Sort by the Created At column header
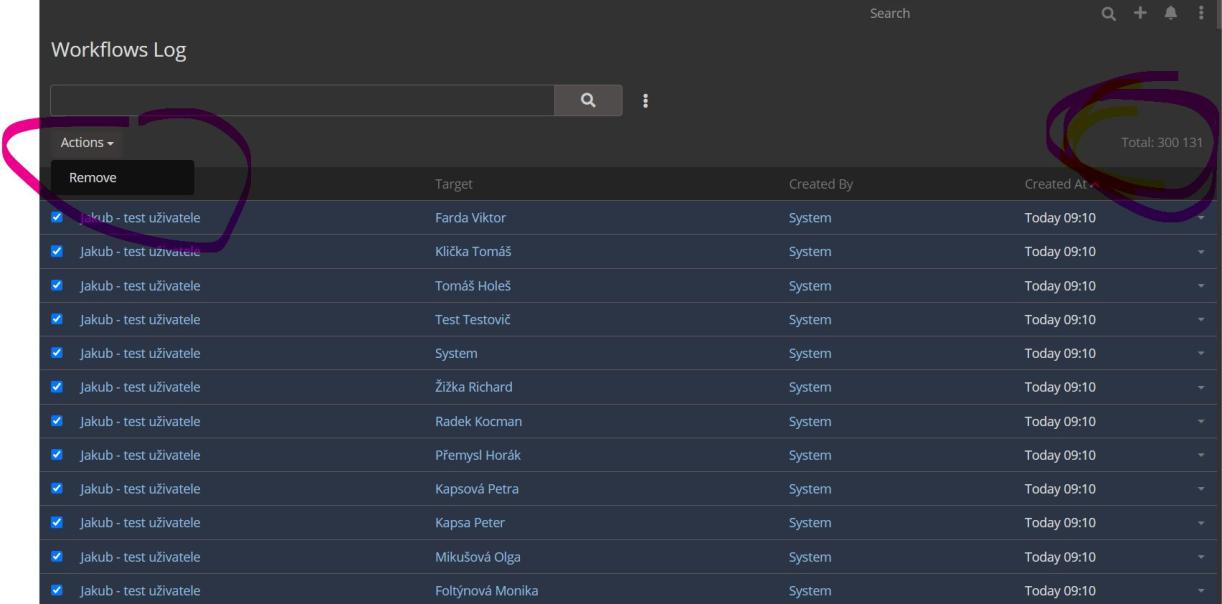 tap(1056, 184)
